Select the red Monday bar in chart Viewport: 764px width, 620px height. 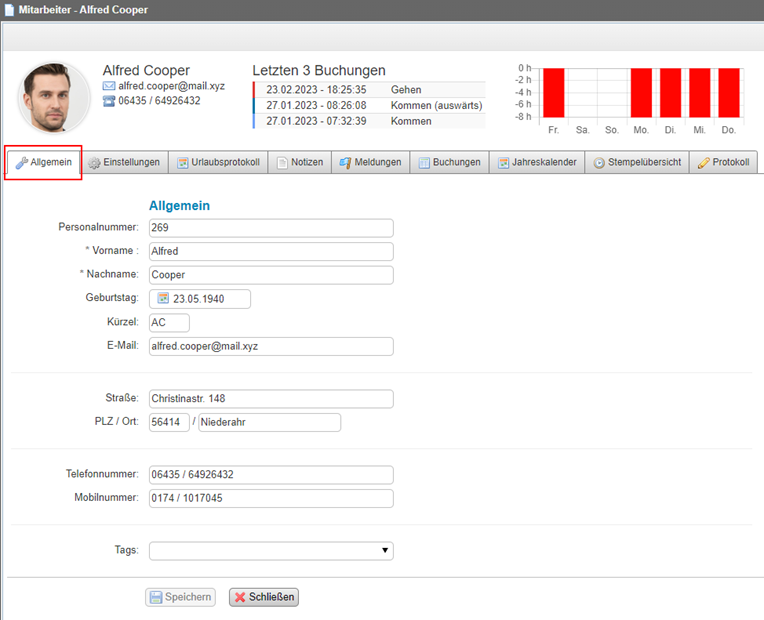641,94
